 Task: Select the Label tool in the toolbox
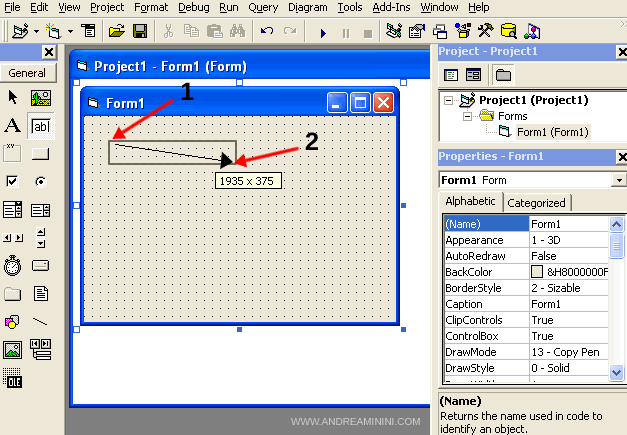[13, 126]
